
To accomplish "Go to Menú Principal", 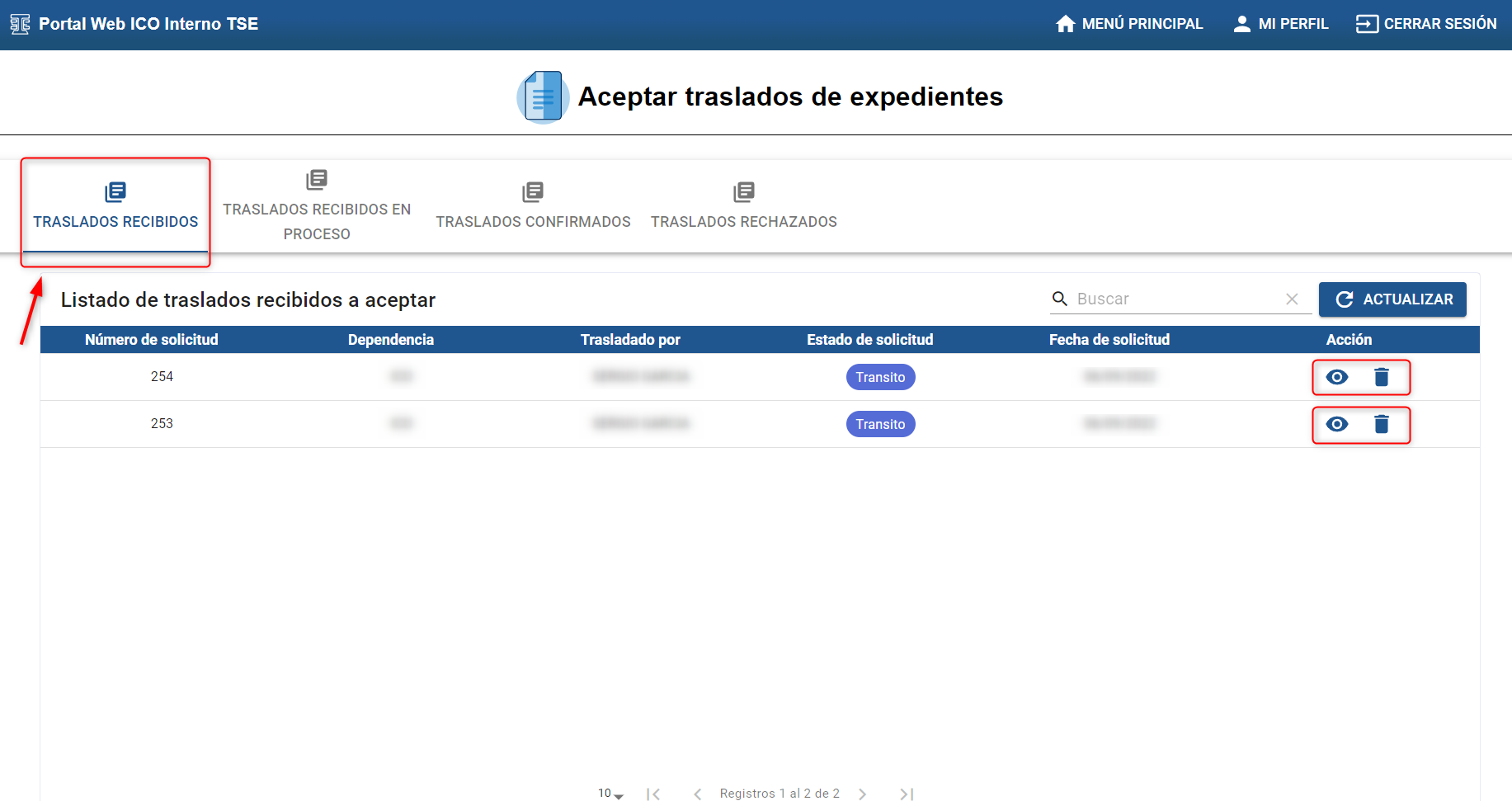I will 1128,24.
